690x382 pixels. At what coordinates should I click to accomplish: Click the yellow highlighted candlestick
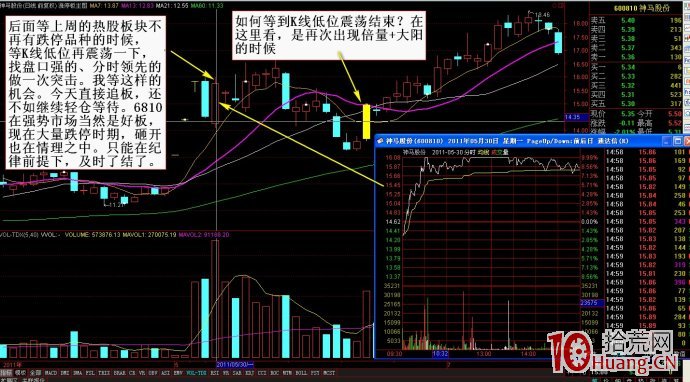click(366, 121)
